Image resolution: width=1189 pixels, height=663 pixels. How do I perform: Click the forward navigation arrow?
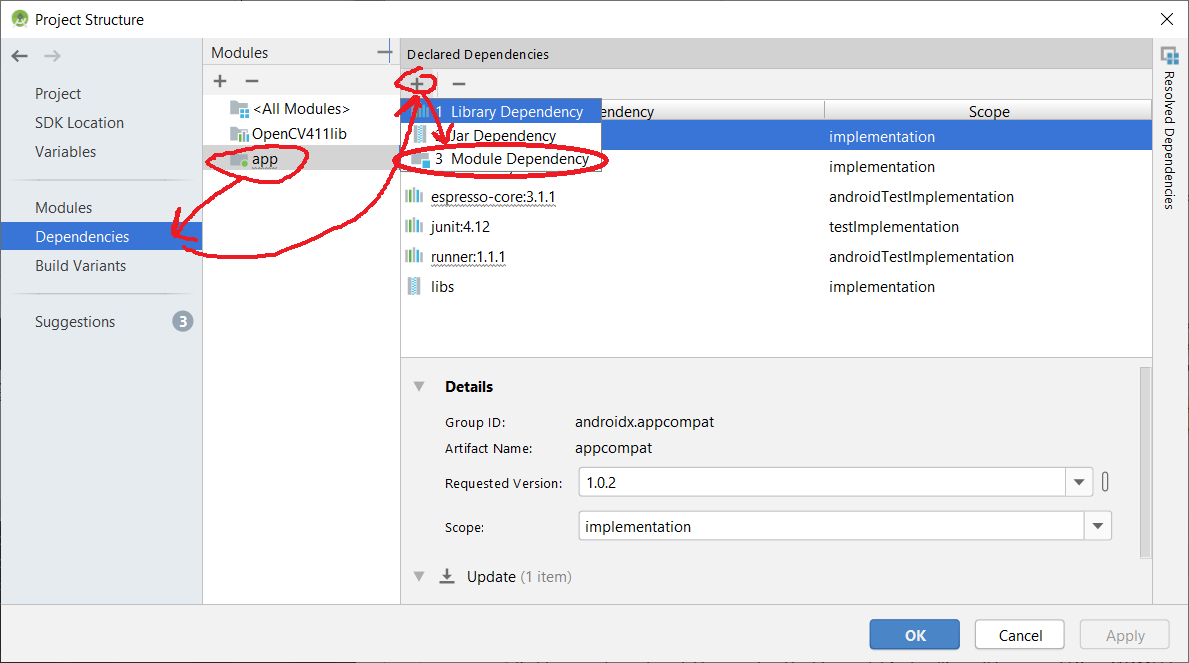point(52,56)
